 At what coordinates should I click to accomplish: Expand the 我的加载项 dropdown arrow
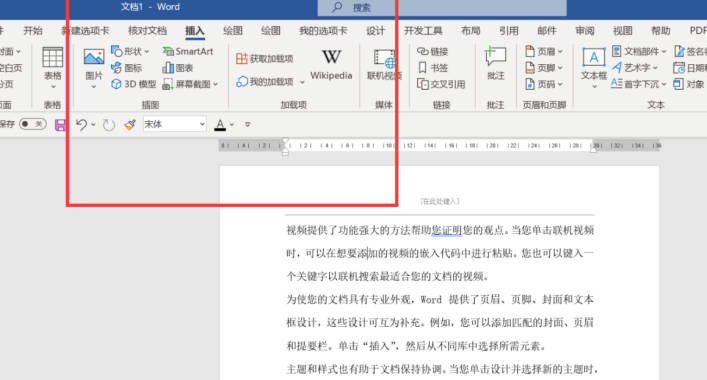(x=302, y=82)
